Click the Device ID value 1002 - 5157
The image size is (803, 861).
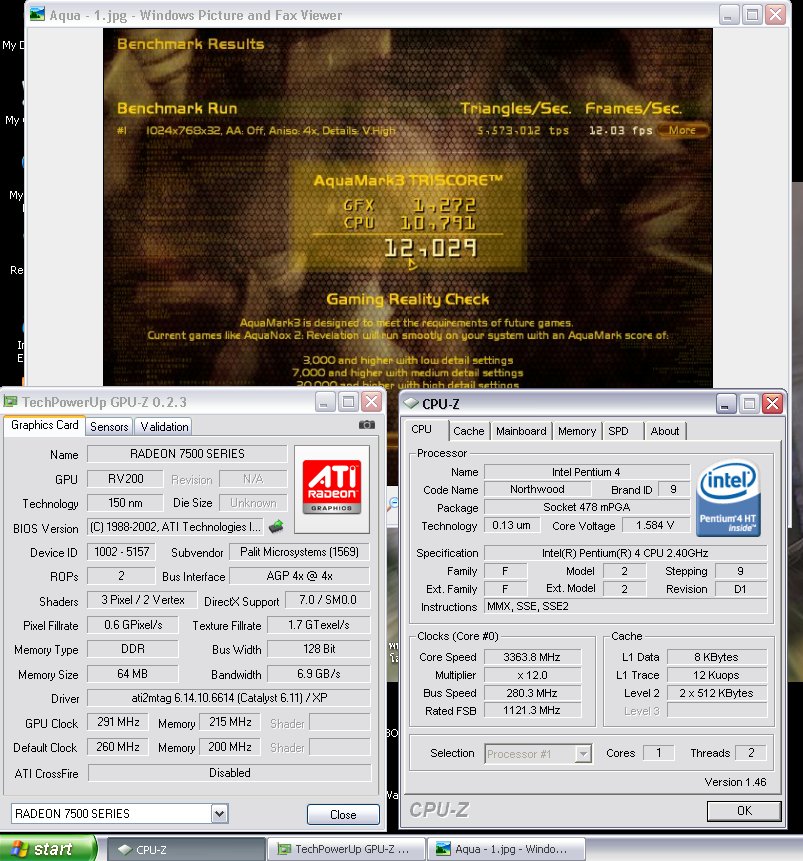[x=121, y=552]
